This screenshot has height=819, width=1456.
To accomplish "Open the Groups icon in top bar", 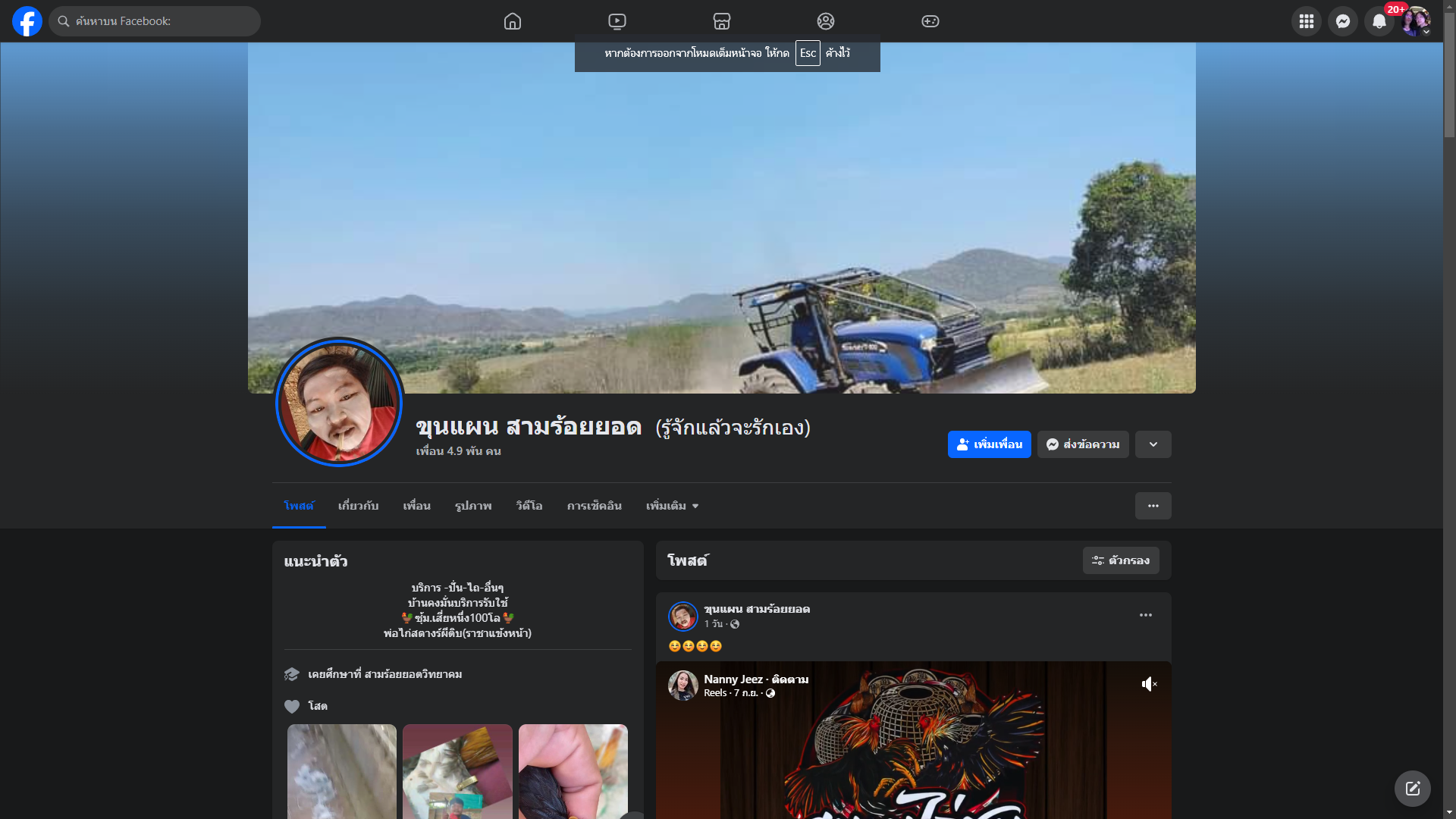I will (x=826, y=21).
